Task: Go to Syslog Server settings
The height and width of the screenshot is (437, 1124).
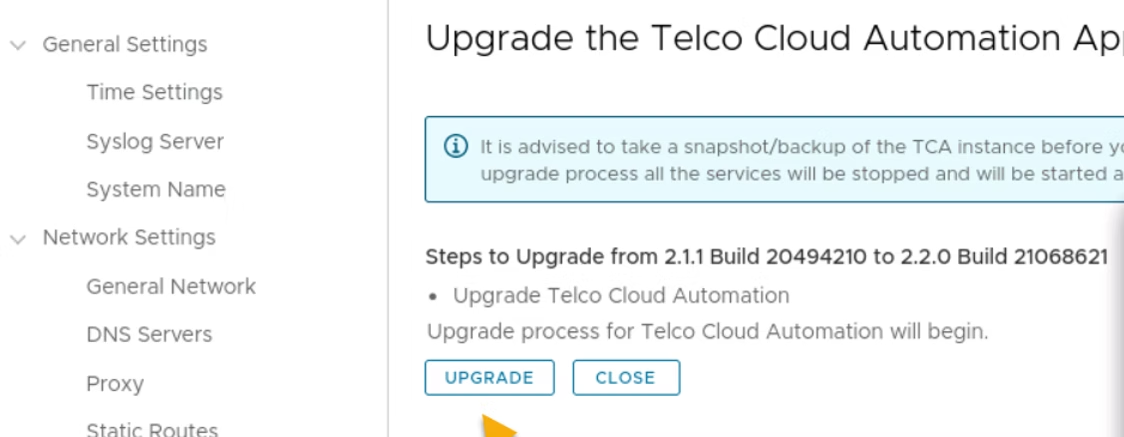Action: click(155, 141)
